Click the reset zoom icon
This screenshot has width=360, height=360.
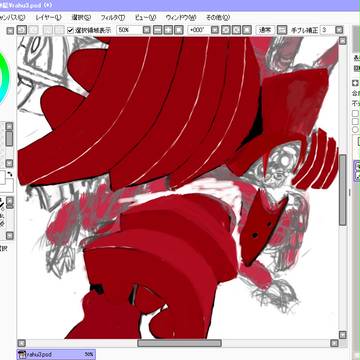(x=179, y=30)
